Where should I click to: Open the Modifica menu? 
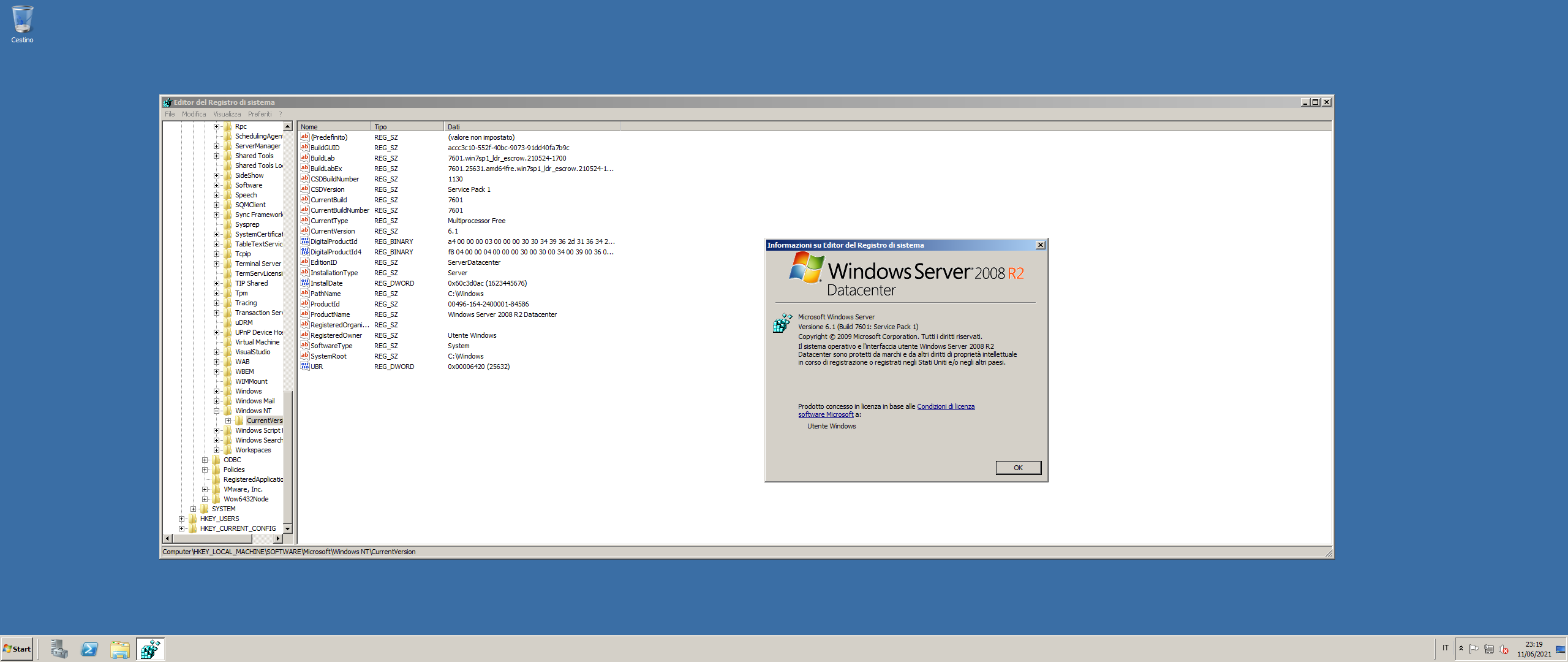click(194, 114)
